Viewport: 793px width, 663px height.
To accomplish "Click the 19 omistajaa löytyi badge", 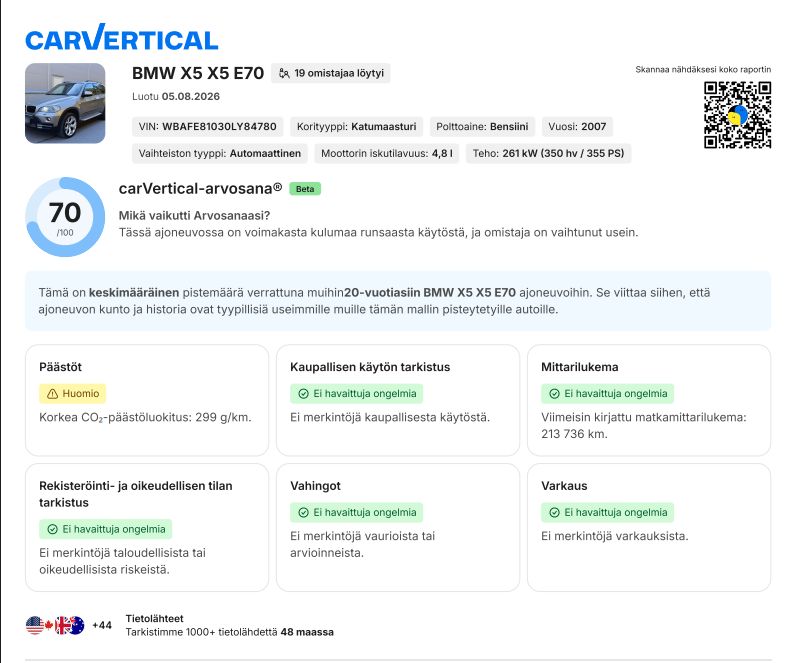I will [331, 73].
